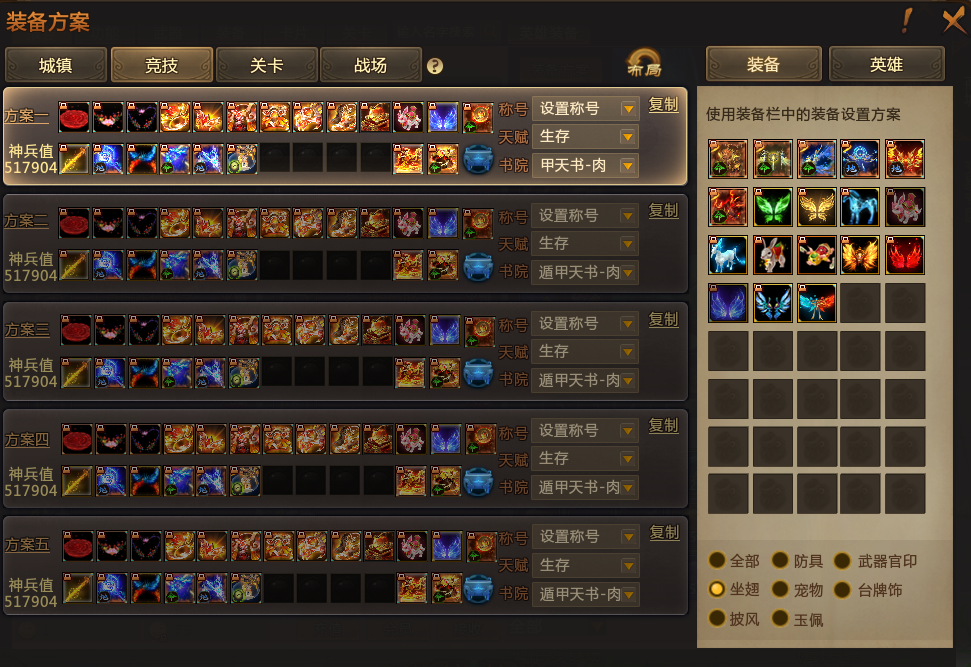Select the 披风 filter radio button
971x667 pixels.
tap(717, 618)
